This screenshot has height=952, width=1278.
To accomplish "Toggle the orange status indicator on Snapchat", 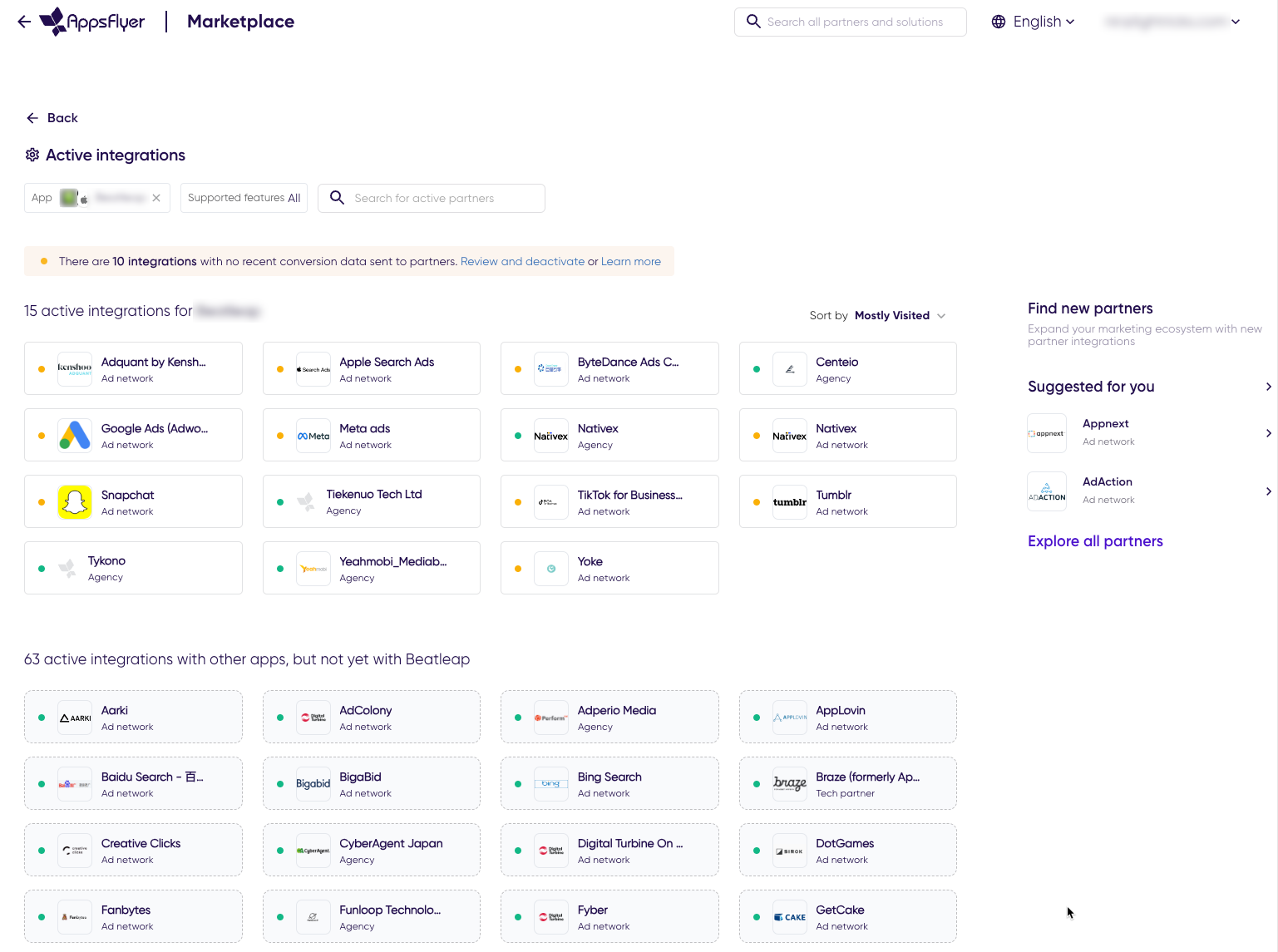I will click(42, 501).
